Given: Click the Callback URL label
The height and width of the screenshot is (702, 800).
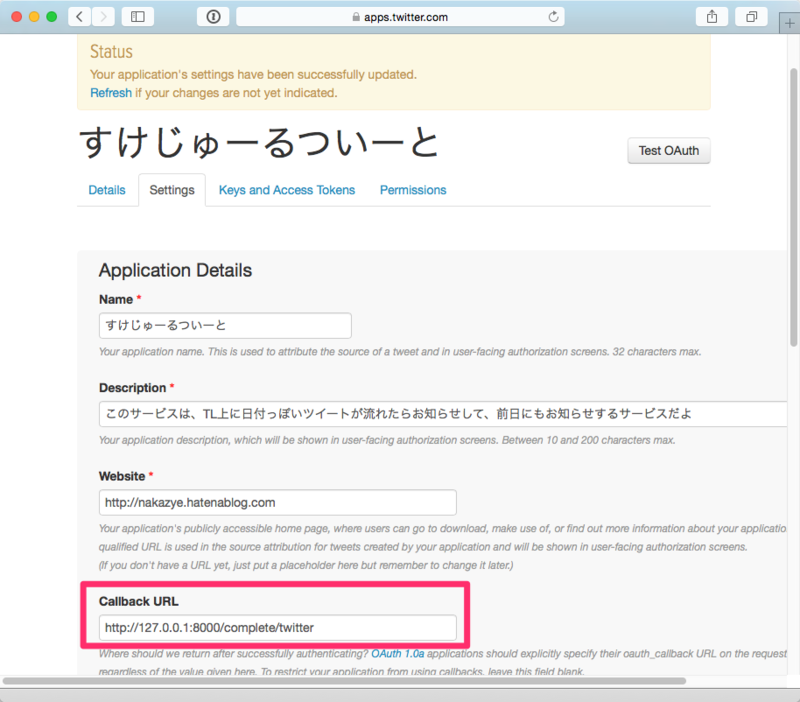Looking at the screenshot, I should click(138, 601).
